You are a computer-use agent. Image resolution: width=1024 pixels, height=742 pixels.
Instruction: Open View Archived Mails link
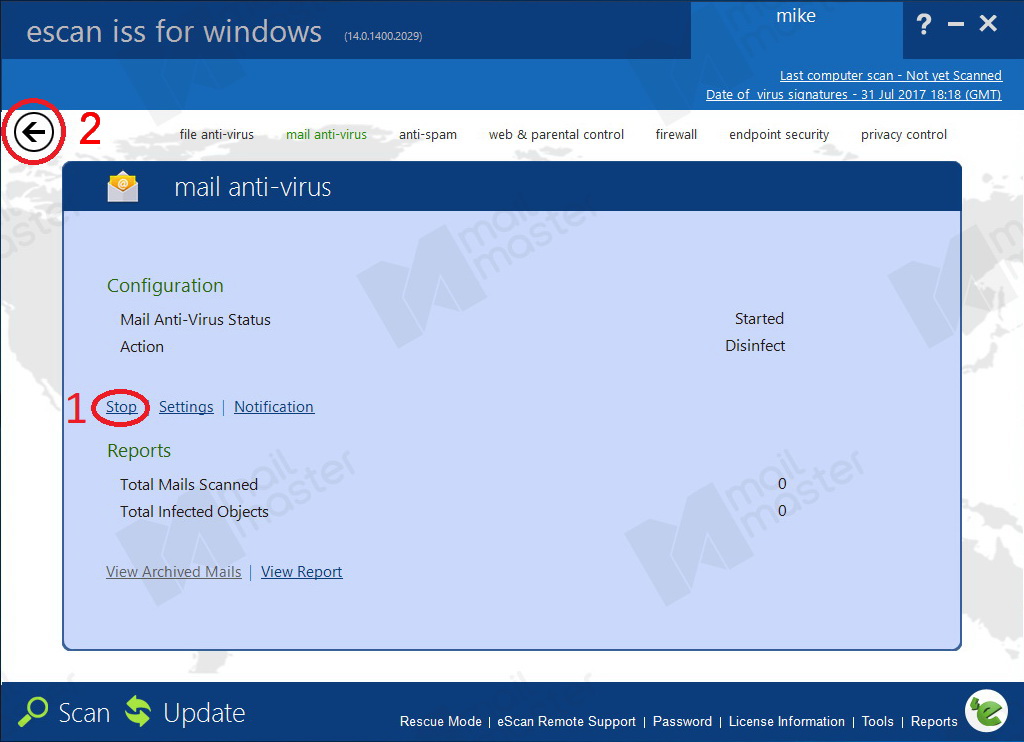click(x=174, y=572)
